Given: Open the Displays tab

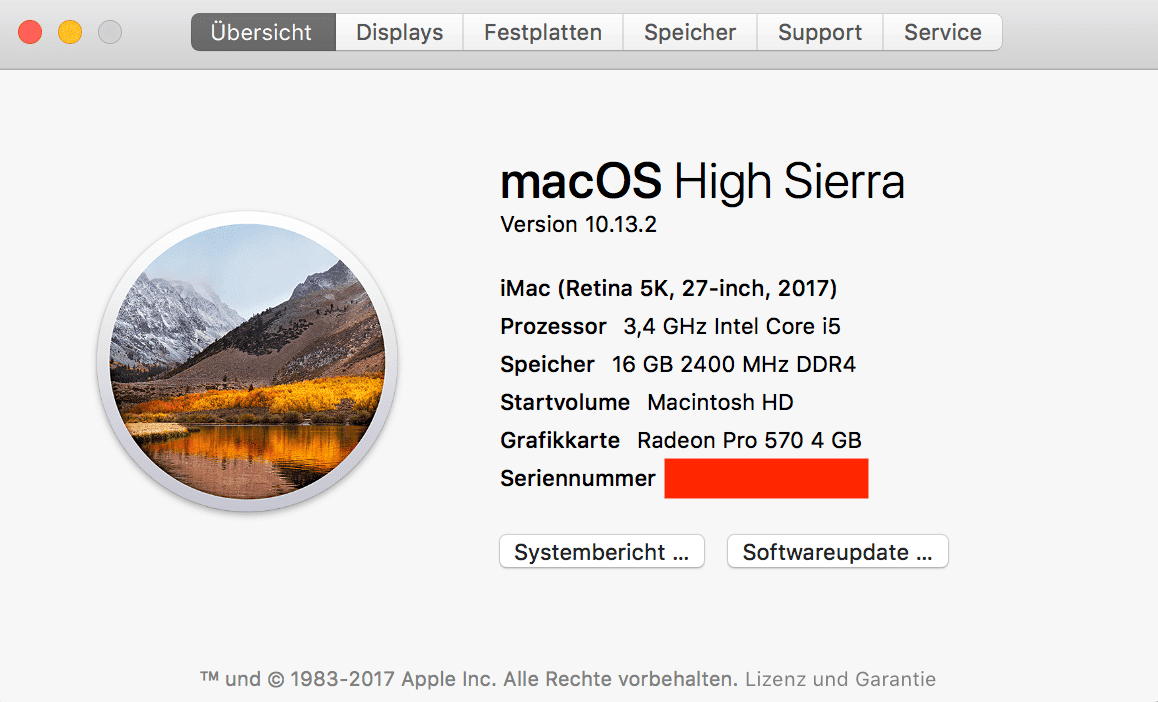Looking at the screenshot, I should click(400, 32).
